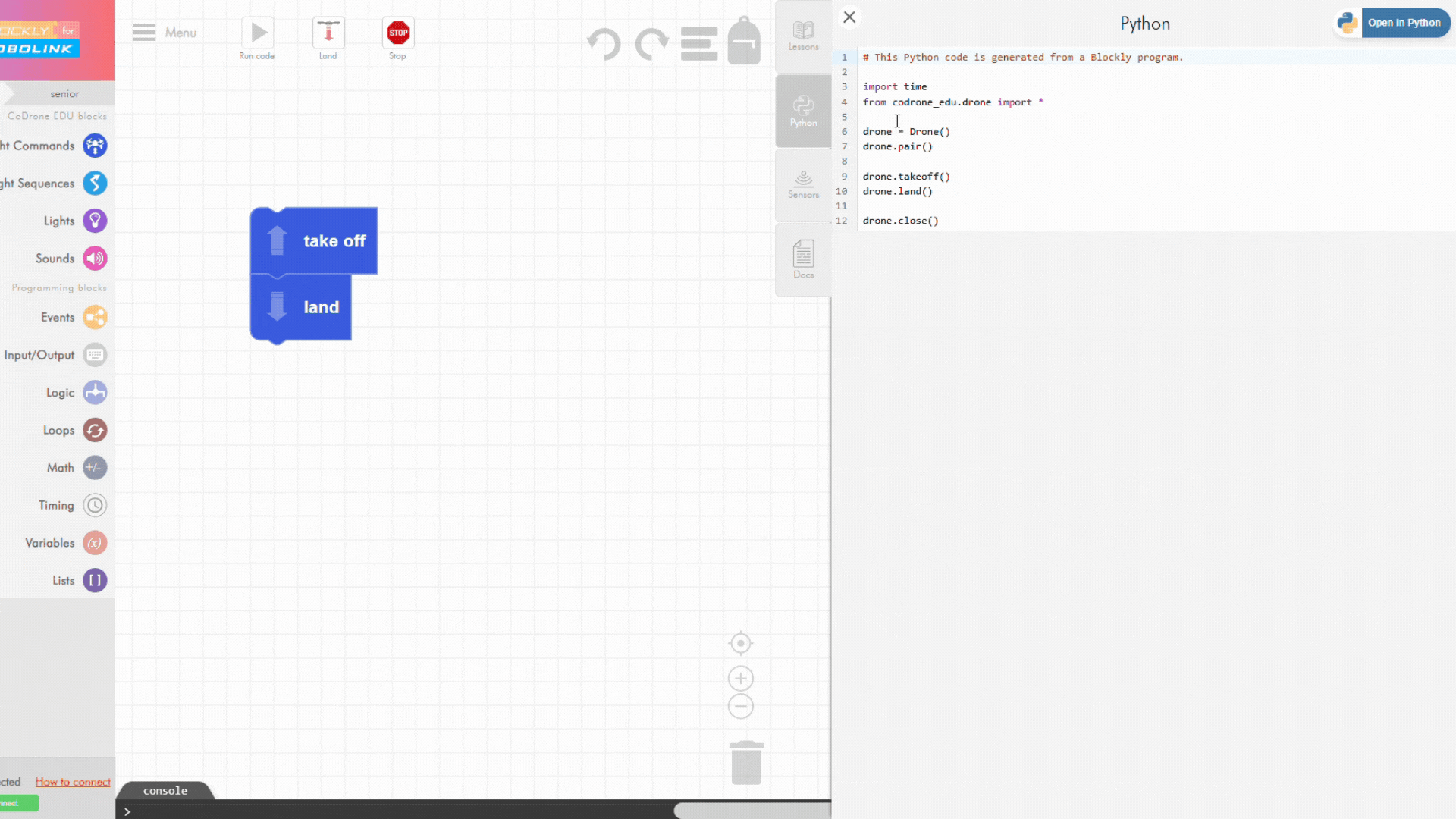Zoom in using the plus circle

[x=740, y=678]
